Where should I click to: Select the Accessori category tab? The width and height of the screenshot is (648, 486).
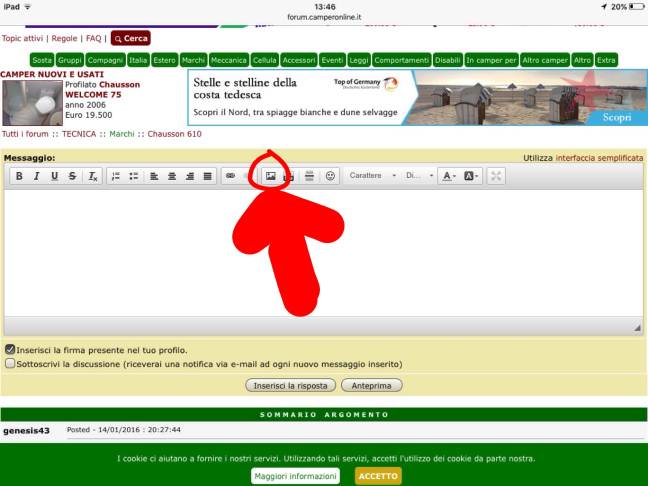[x=299, y=60]
